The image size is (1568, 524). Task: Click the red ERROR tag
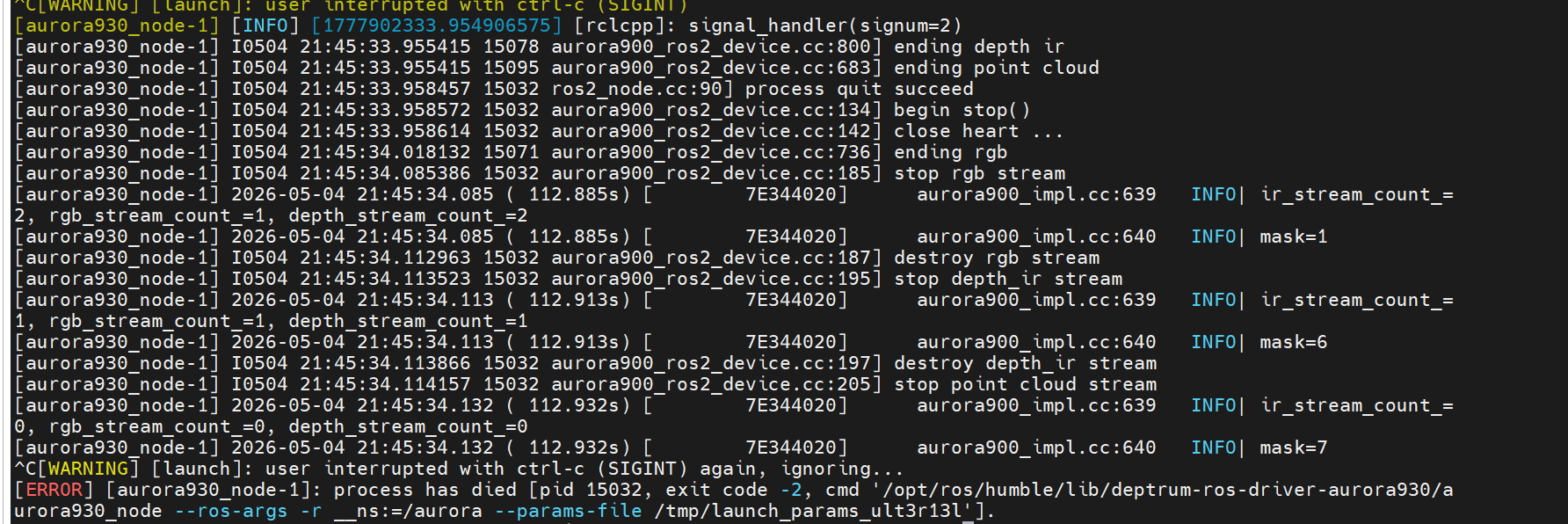pos(54,490)
